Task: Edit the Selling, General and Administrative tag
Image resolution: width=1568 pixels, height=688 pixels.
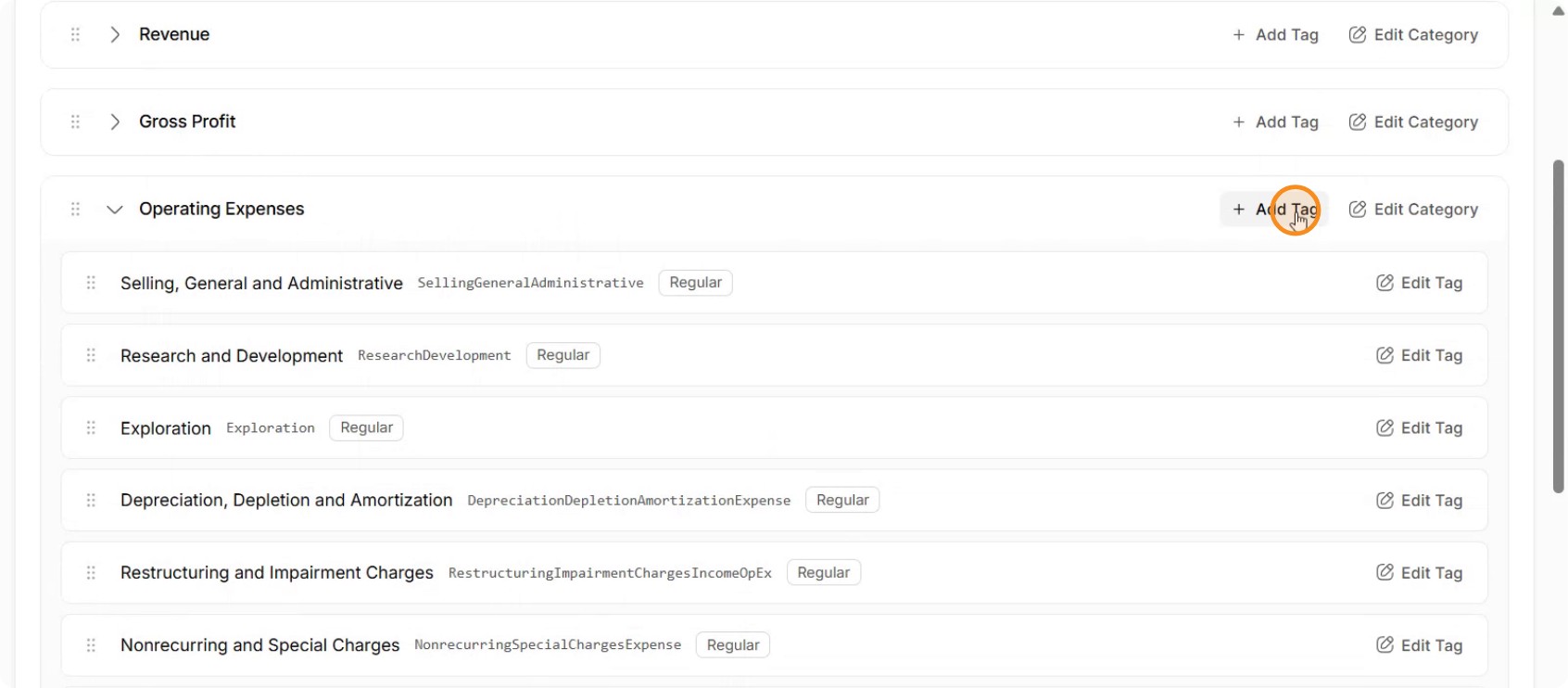Action: (1420, 283)
